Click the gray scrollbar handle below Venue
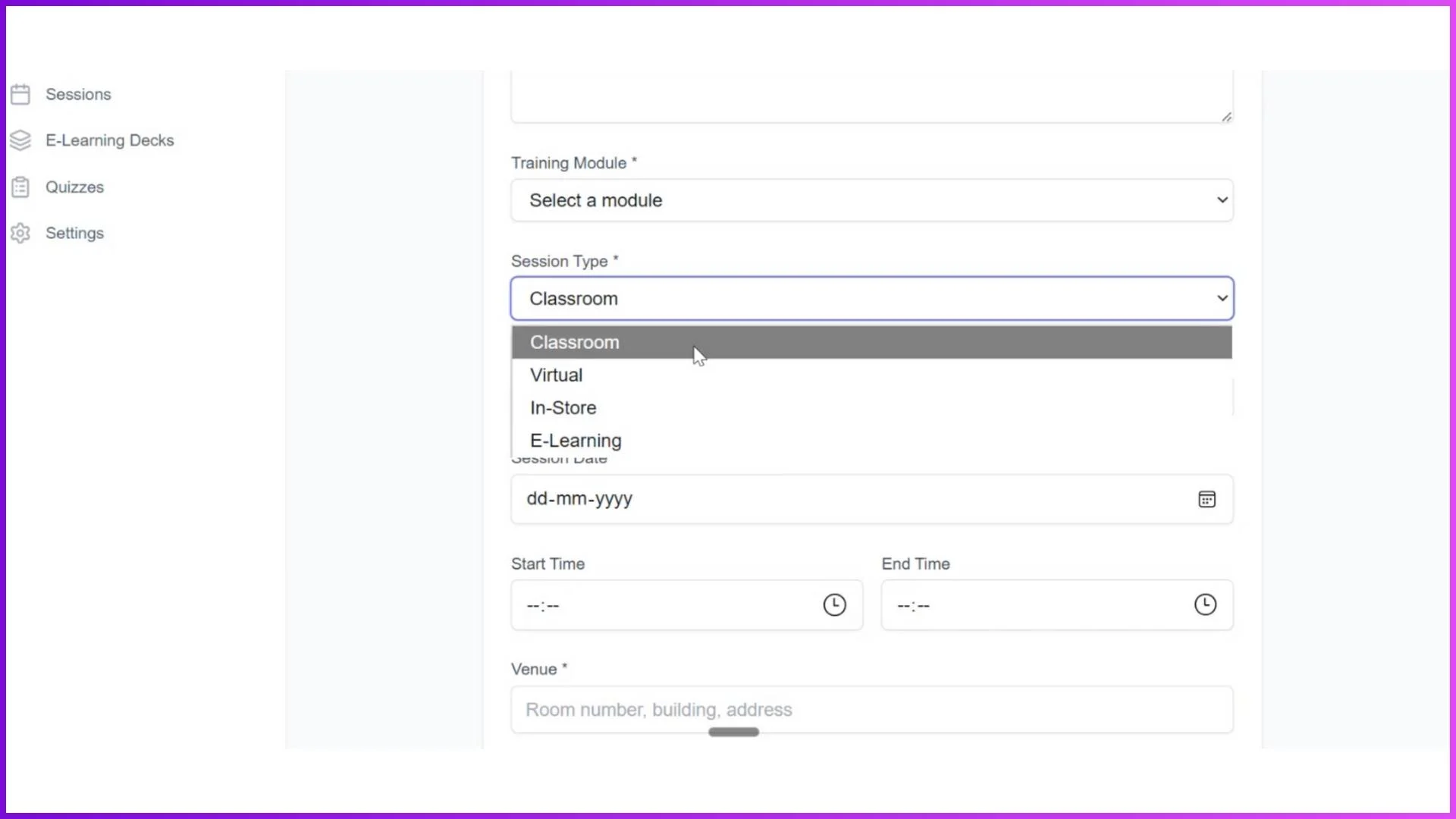Viewport: 1456px width, 819px height. 733,731
